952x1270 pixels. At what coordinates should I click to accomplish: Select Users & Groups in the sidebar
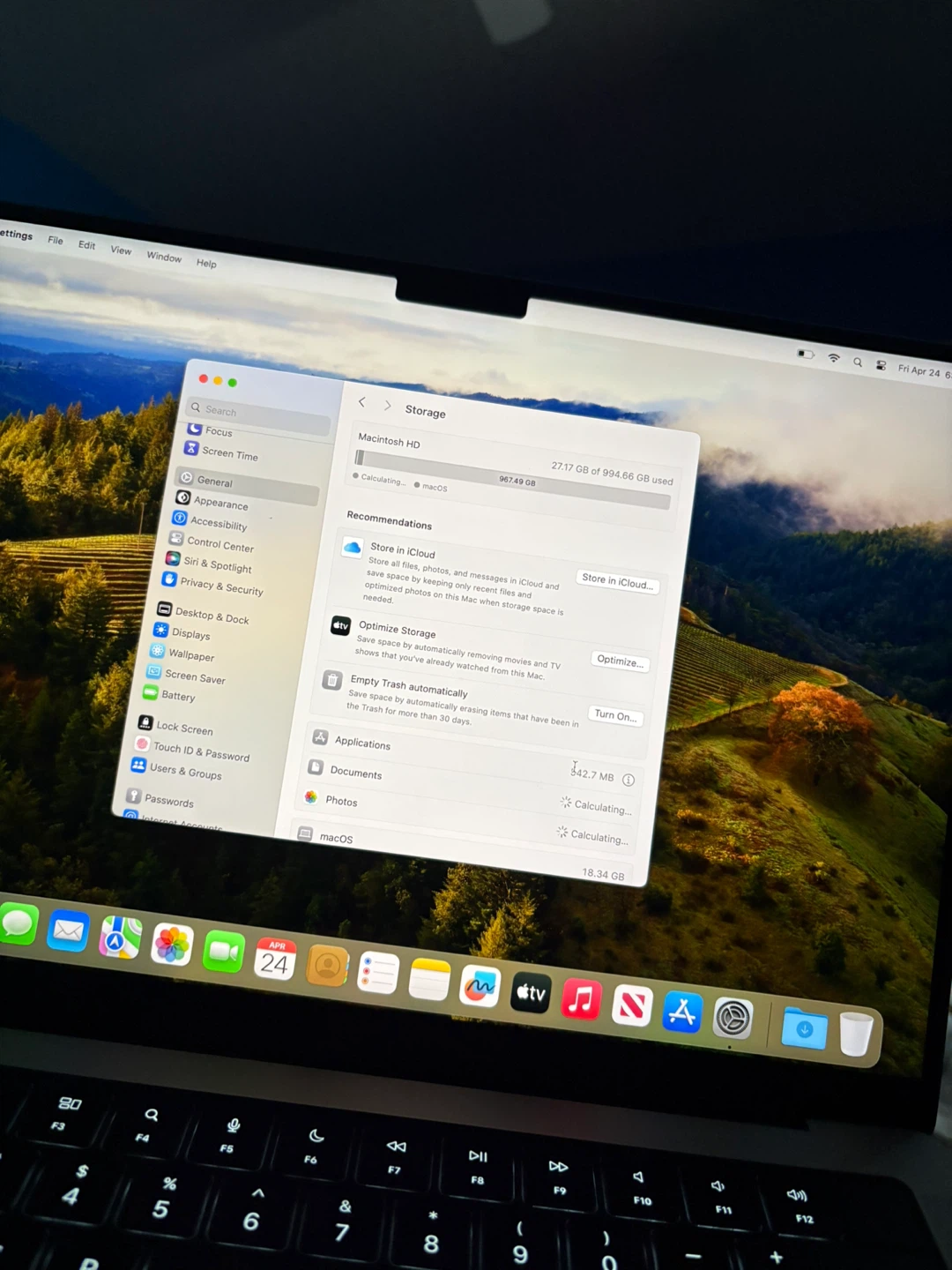[176, 771]
